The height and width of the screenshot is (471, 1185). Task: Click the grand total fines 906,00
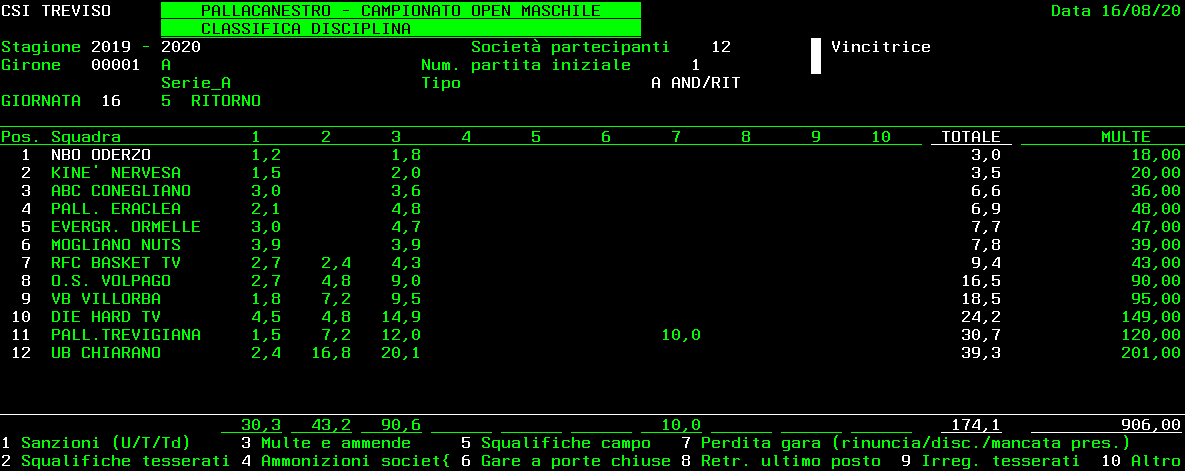(x=1150, y=425)
